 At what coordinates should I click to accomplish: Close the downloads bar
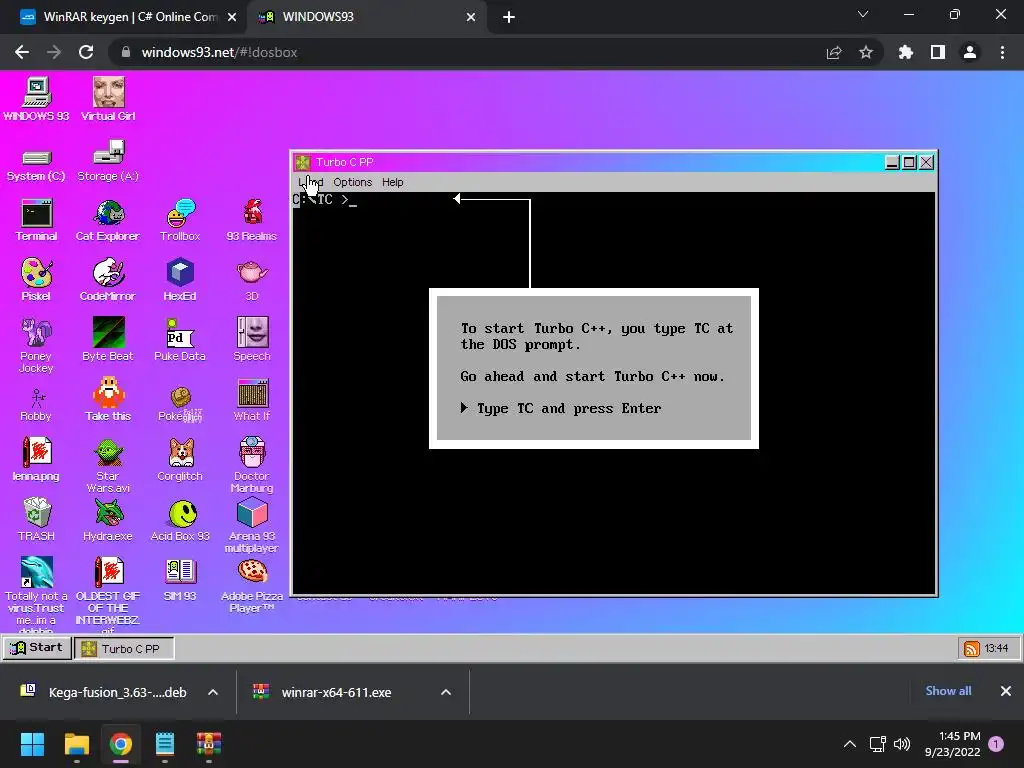pos(1006,691)
